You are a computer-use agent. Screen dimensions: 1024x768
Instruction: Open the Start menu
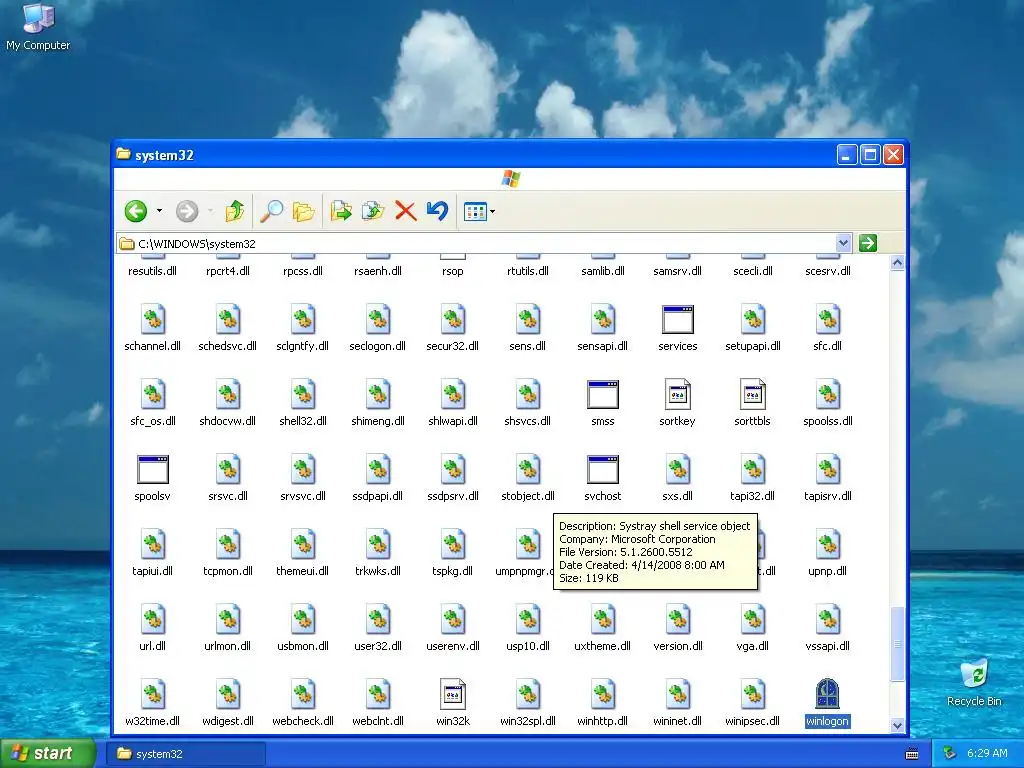click(47, 754)
